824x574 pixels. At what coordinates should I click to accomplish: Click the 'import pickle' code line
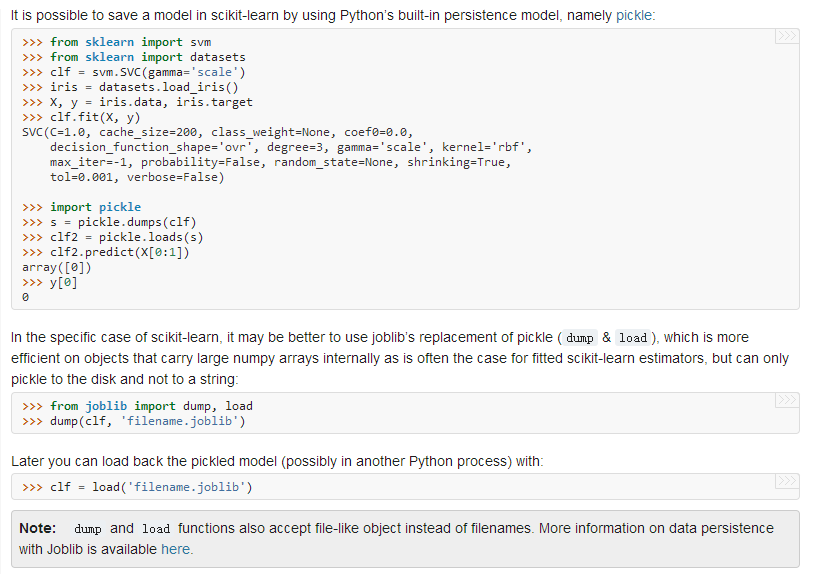coord(95,207)
